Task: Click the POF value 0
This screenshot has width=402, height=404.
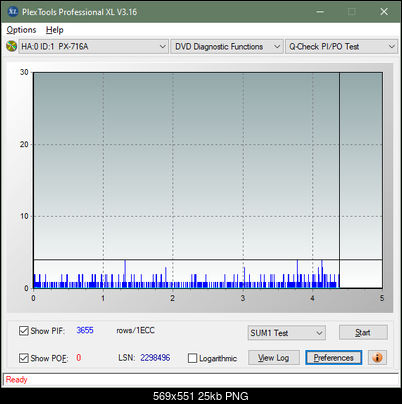Action: click(x=79, y=358)
